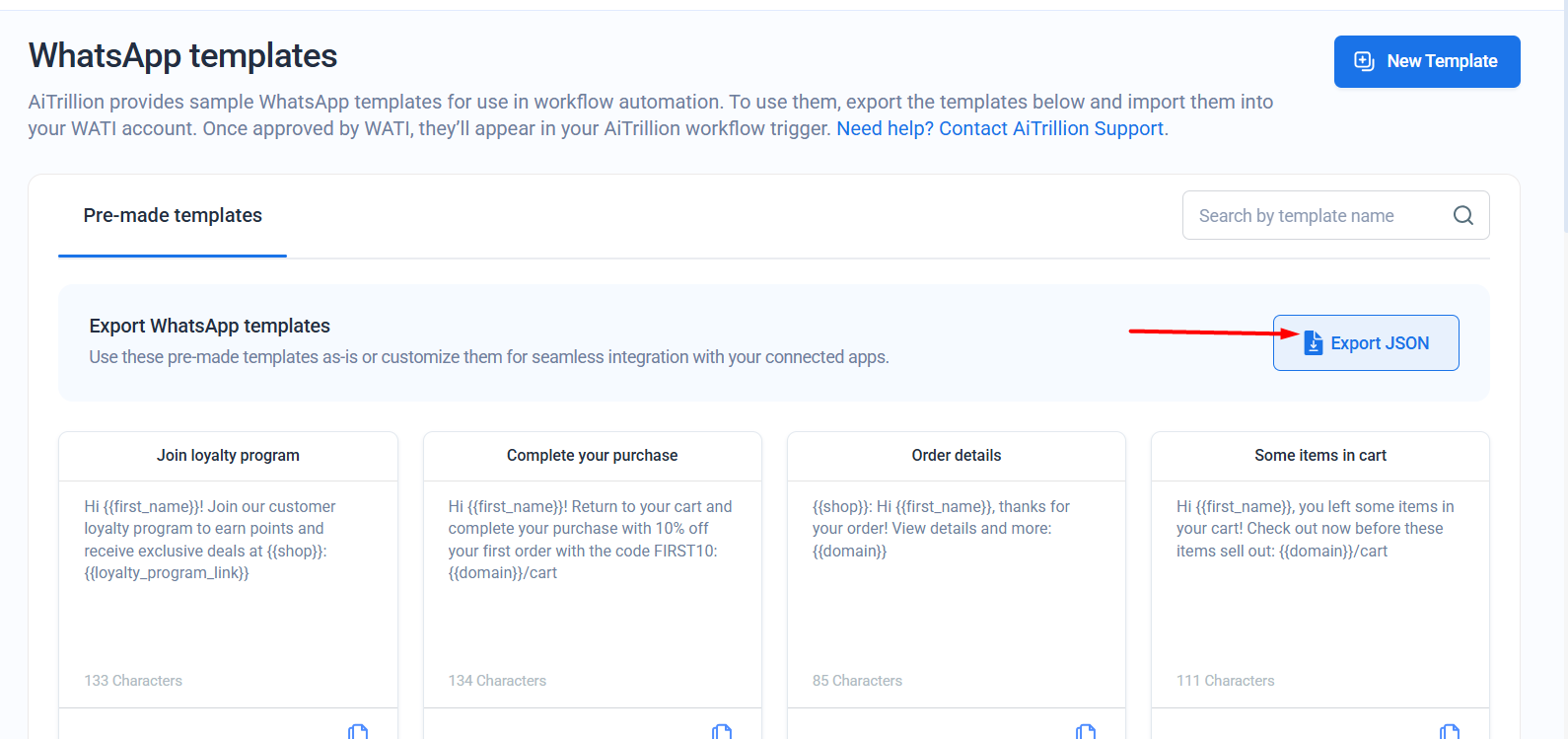1568x739 pixels.
Task: Click the plus icon in New Template button
Action: [x=1365, y=61]
